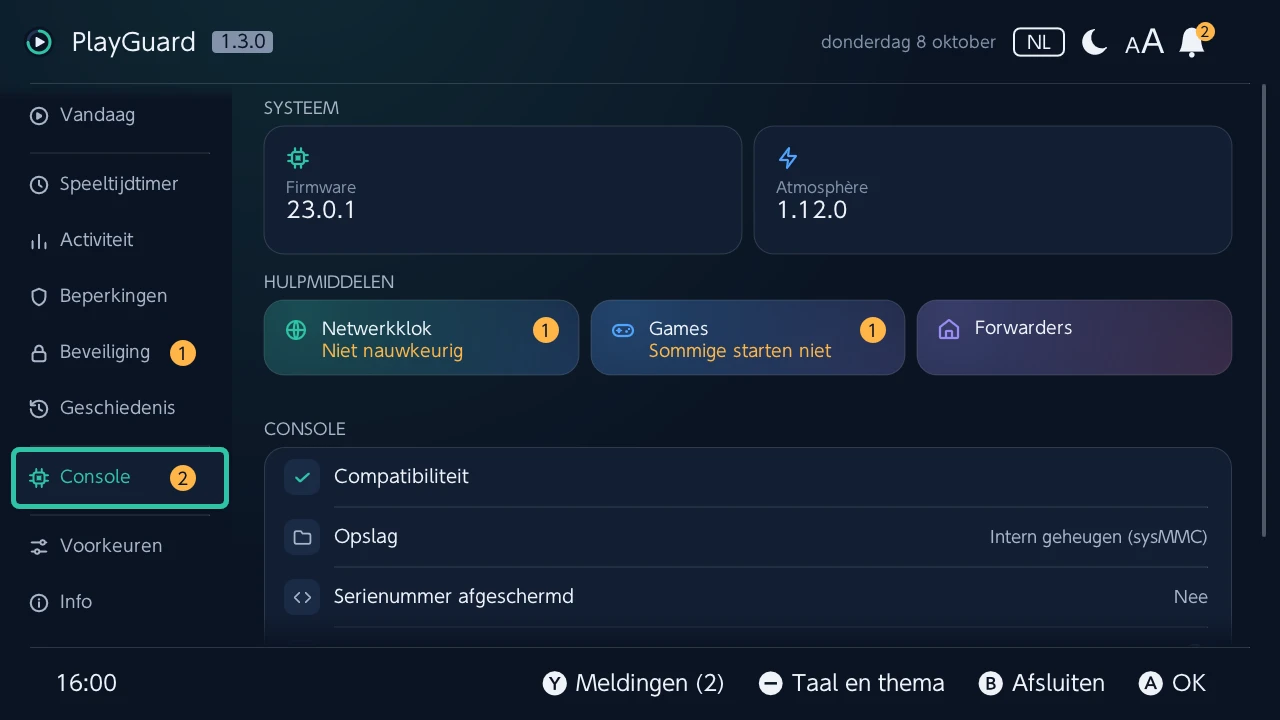This screenshot has height=720, width=1280.
Task: Change text size with AA icon
Action: click(x=1144, y=42)
